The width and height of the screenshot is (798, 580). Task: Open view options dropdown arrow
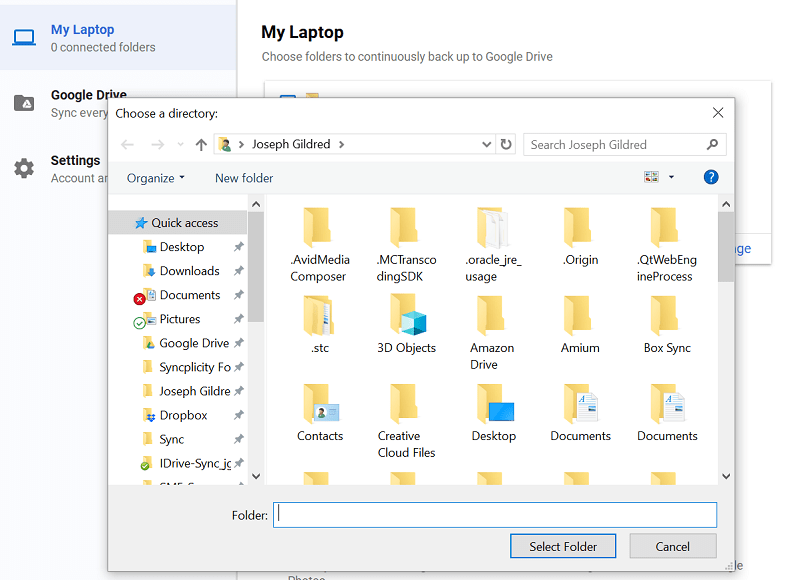(x=671, y=177)
